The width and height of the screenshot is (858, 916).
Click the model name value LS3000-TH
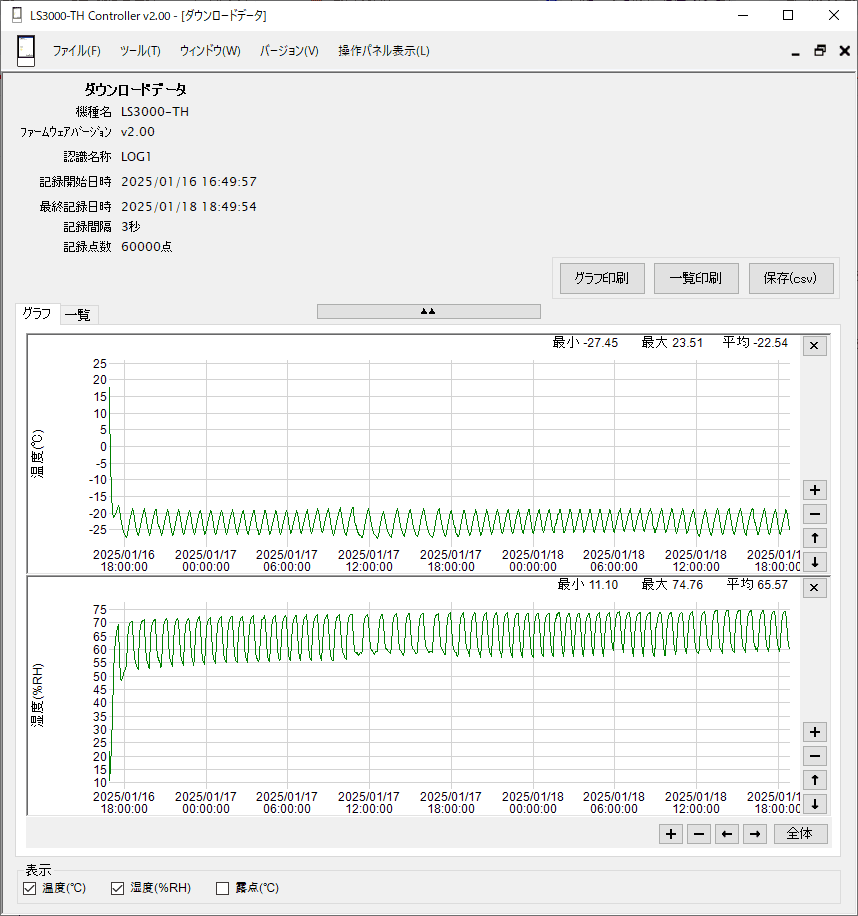155,112
